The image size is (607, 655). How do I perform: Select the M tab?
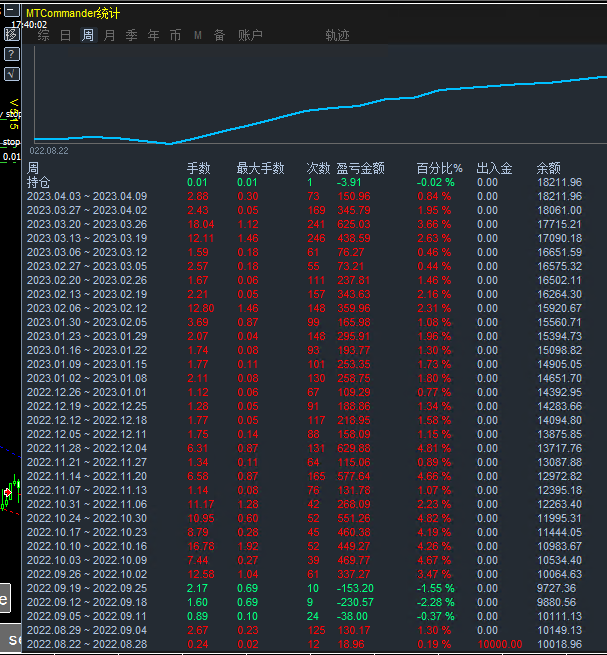198,36
